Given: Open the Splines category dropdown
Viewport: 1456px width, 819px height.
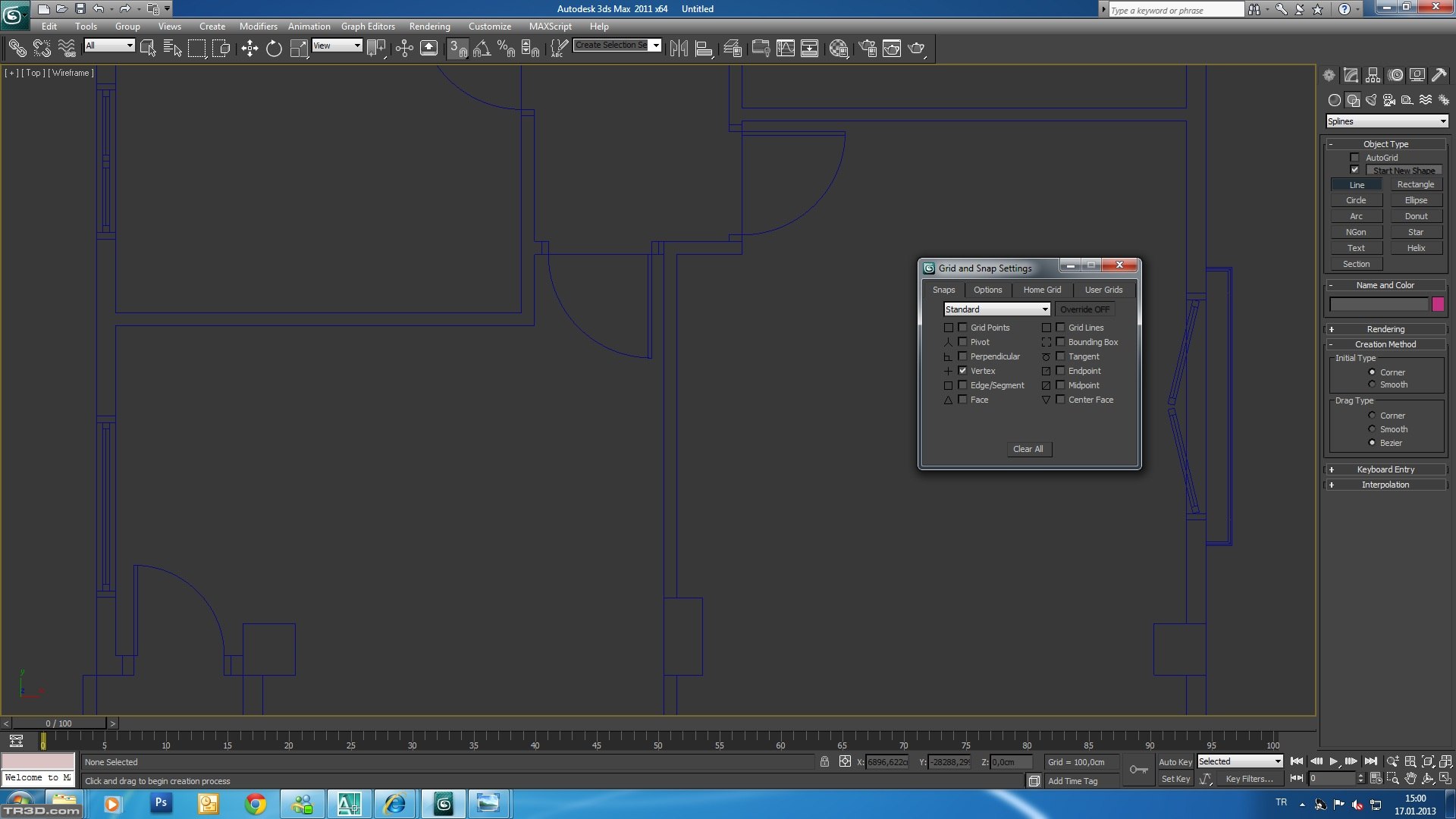Looking at the screenshot, I should 1386,121.
